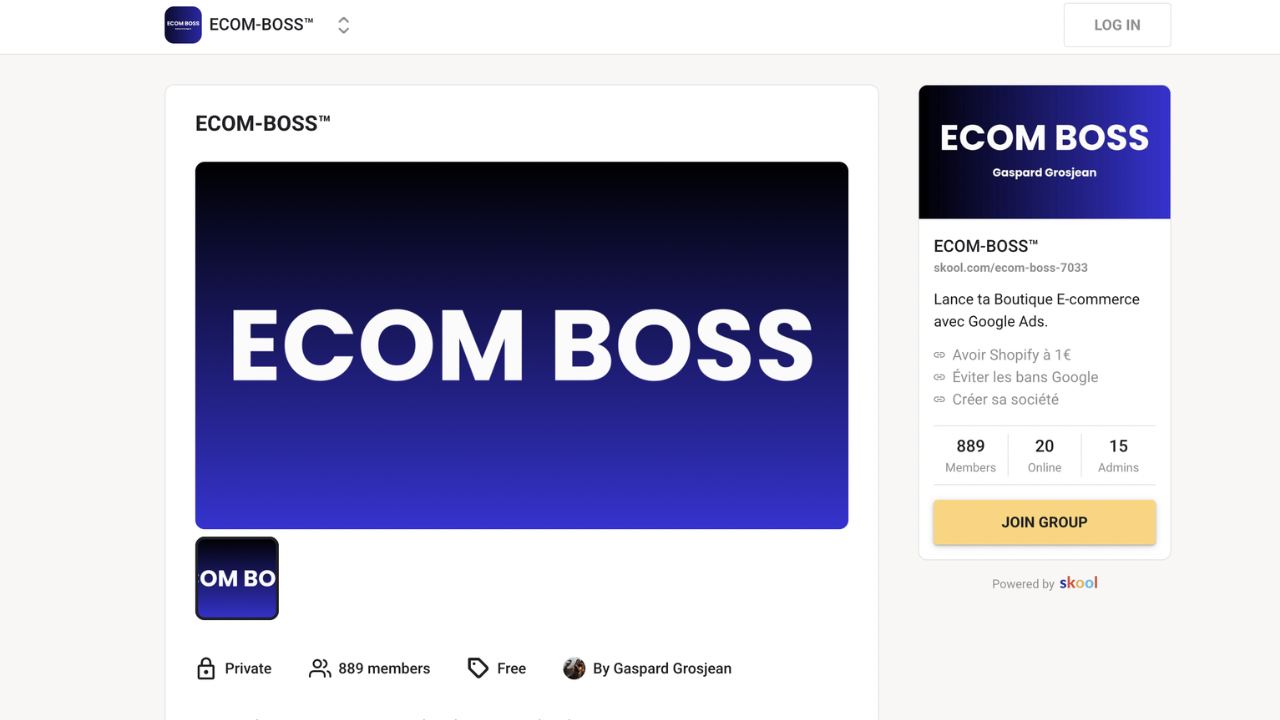Image resolution: width=1280 pixels, height=720 pixels.
Task: Click the large ECOM BOSS banner image
Action: point(522,345)
